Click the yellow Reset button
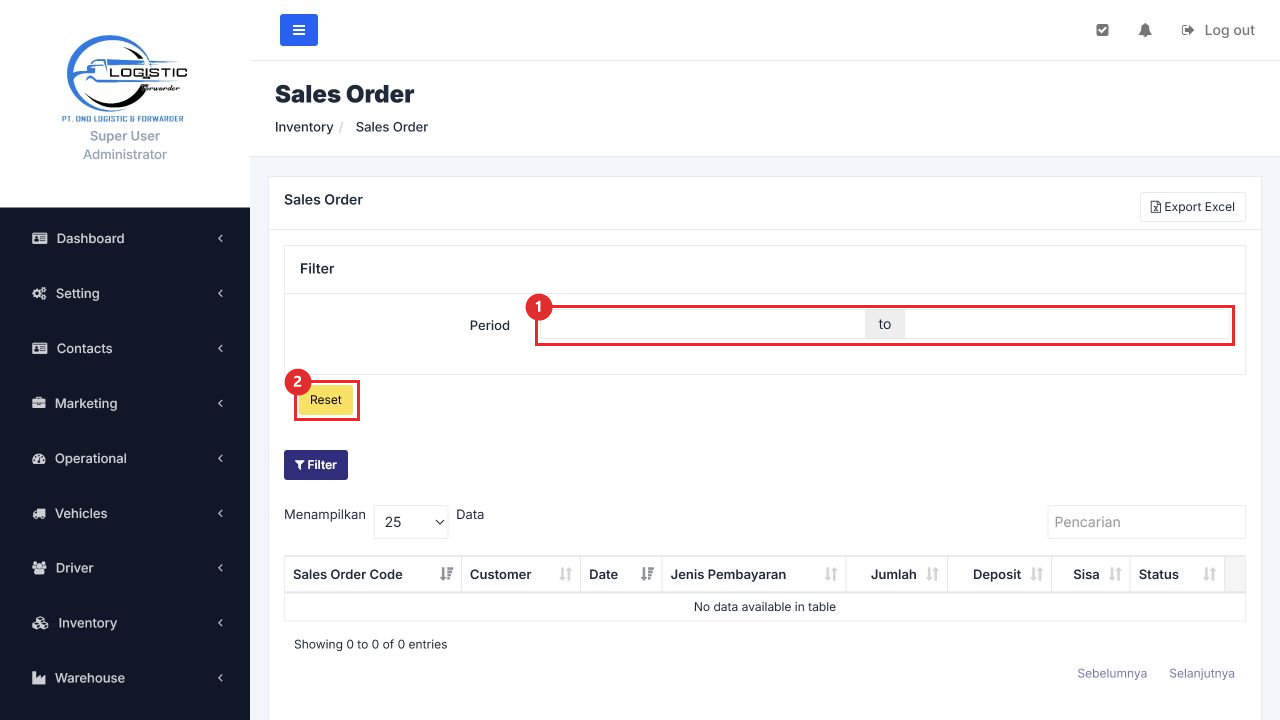This screenshot has height=720, width=1280. point(326,400)
